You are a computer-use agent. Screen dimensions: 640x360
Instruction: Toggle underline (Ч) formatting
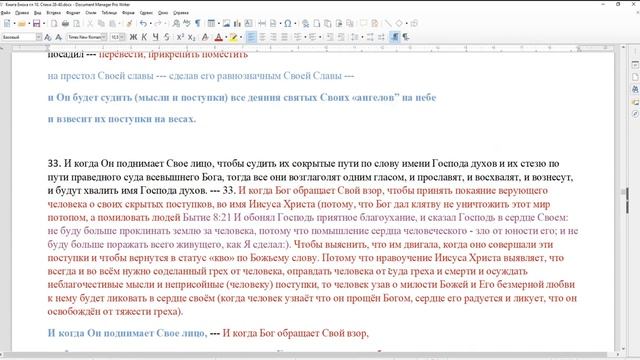(x=156, y=37)
